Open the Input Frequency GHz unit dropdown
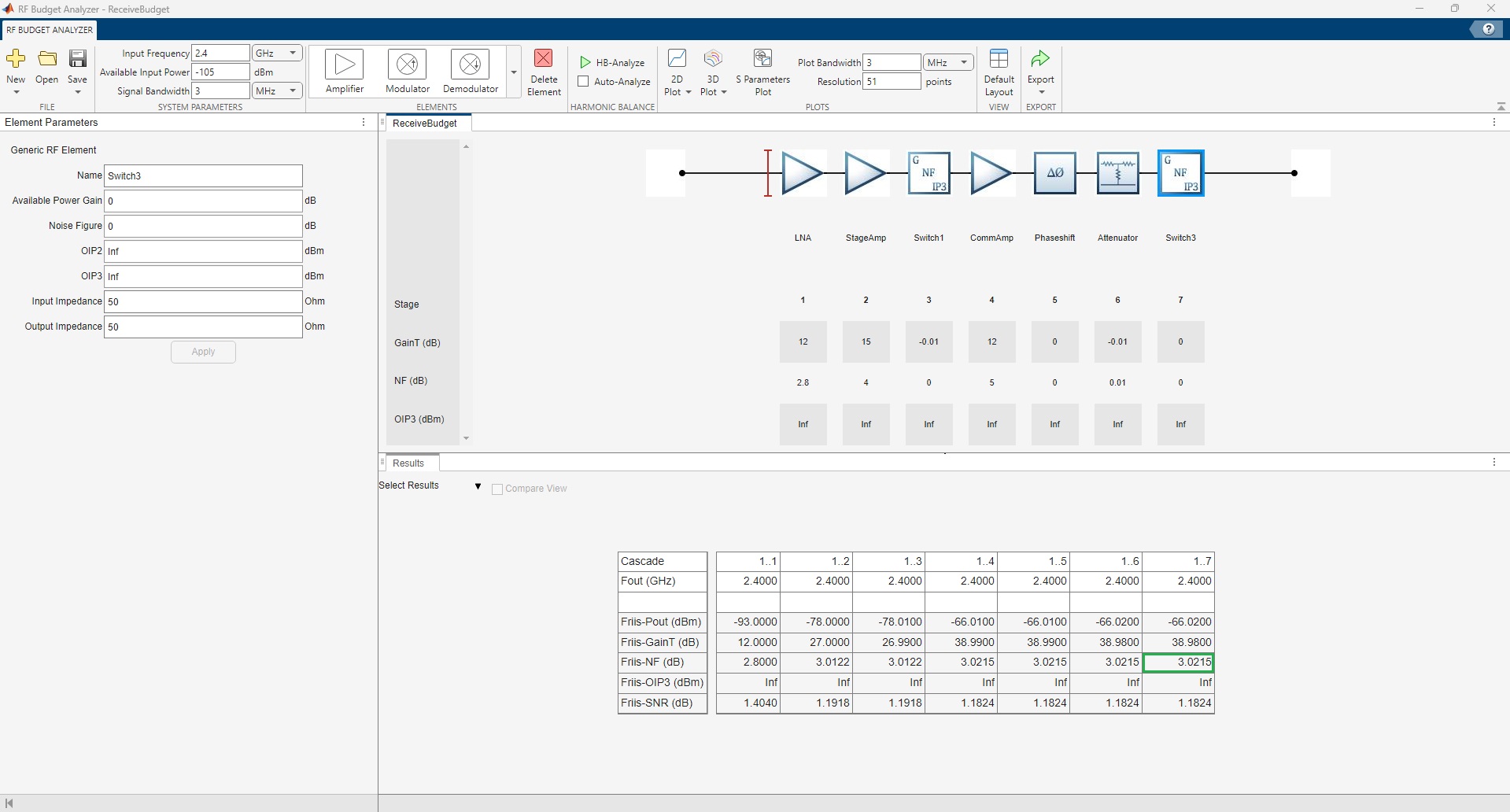1510x812 pixels. [277, 54]
